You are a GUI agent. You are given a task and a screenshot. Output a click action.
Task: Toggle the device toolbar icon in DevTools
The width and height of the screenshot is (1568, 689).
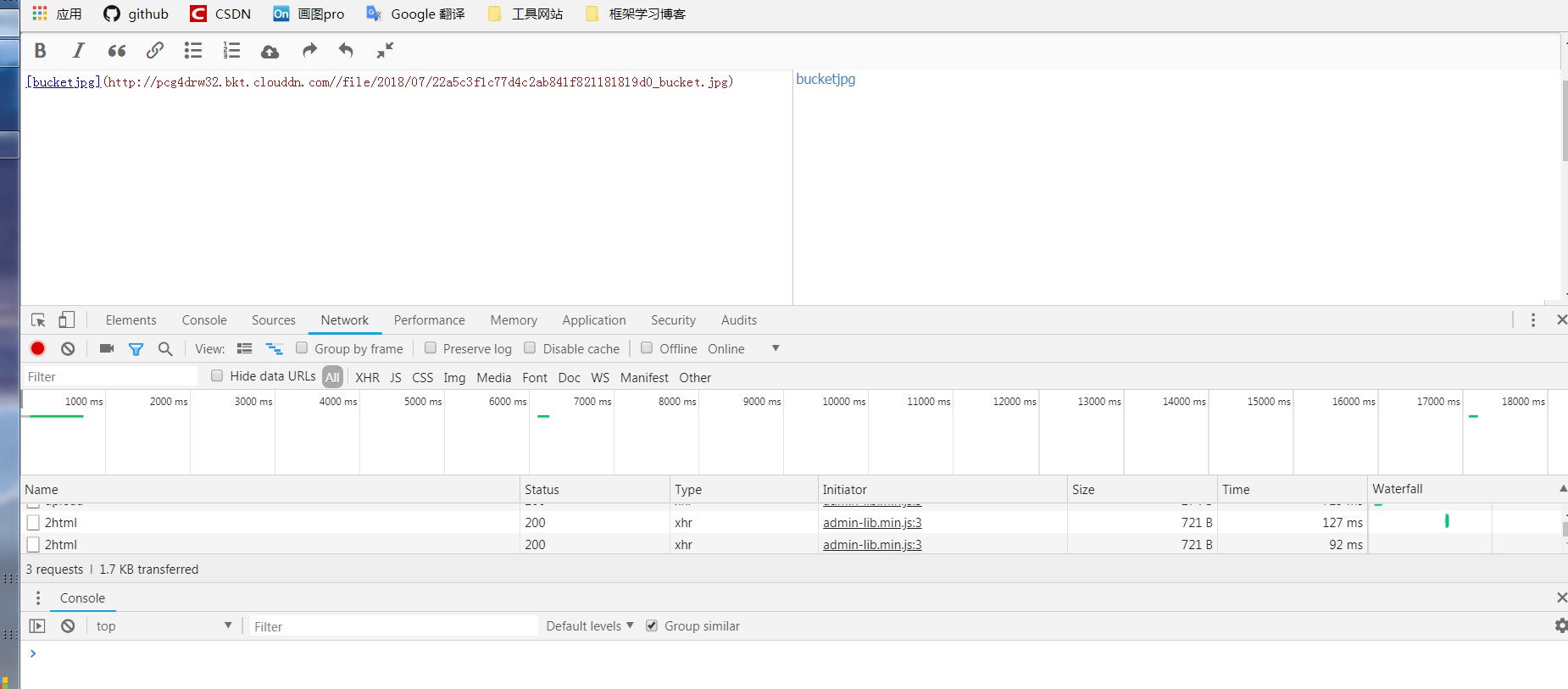point(67,319)
